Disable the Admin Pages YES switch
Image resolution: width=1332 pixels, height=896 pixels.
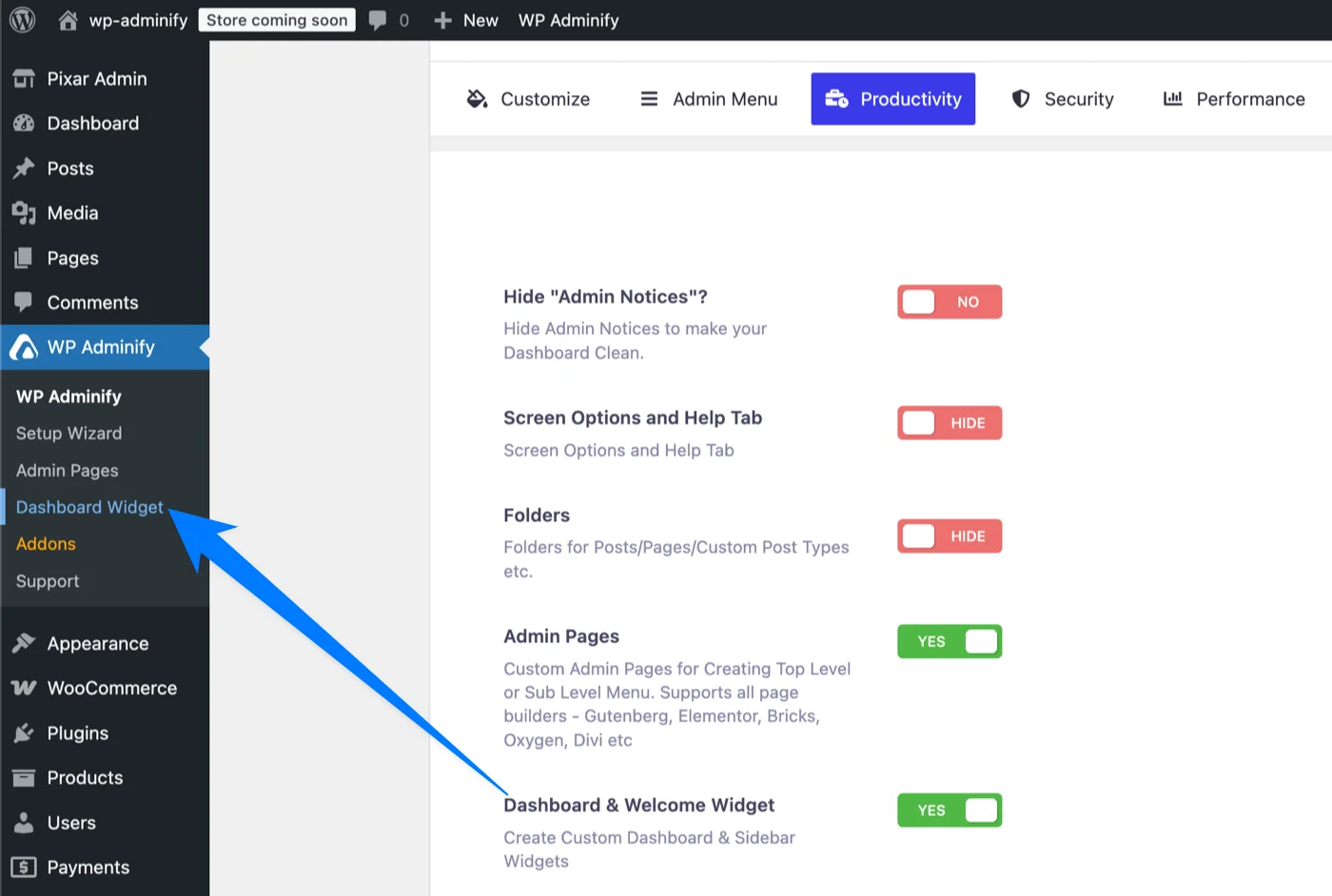click(950, 642)
